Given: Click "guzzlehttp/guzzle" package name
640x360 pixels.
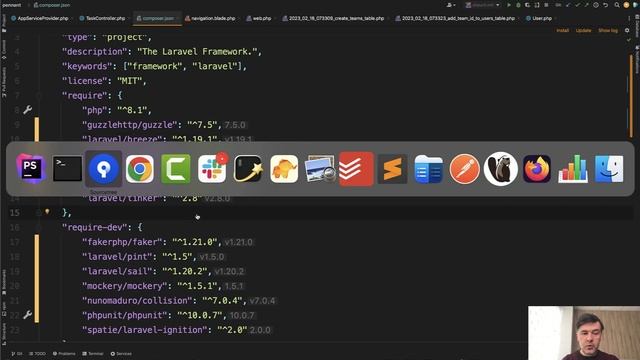Looking at the screenshot, I should click(x=130, y=125).
